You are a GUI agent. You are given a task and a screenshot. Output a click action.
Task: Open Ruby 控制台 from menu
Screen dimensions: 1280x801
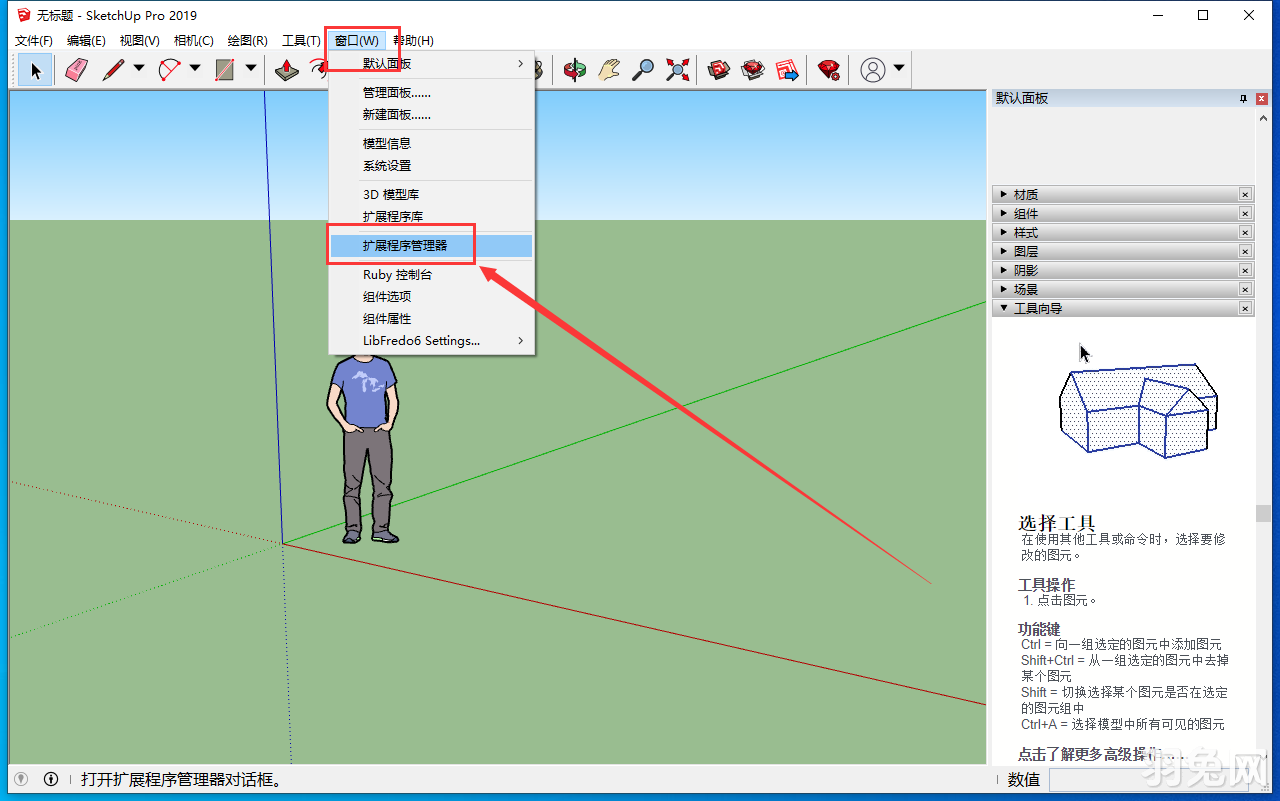[397, 274]
